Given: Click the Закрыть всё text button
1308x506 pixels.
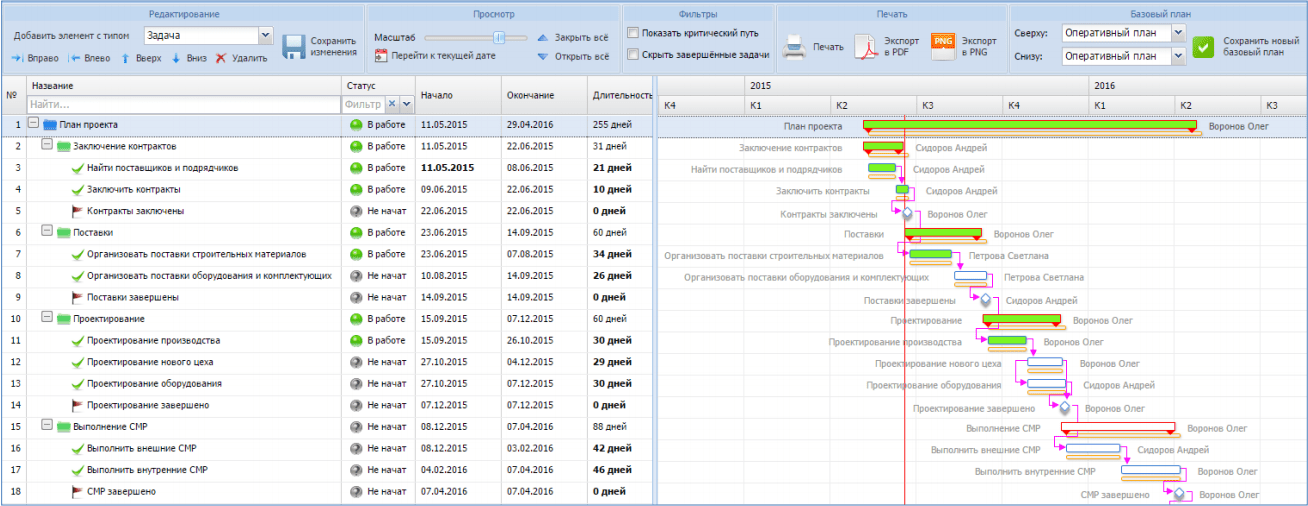Looking at the screenshot, I should [581, 37].
